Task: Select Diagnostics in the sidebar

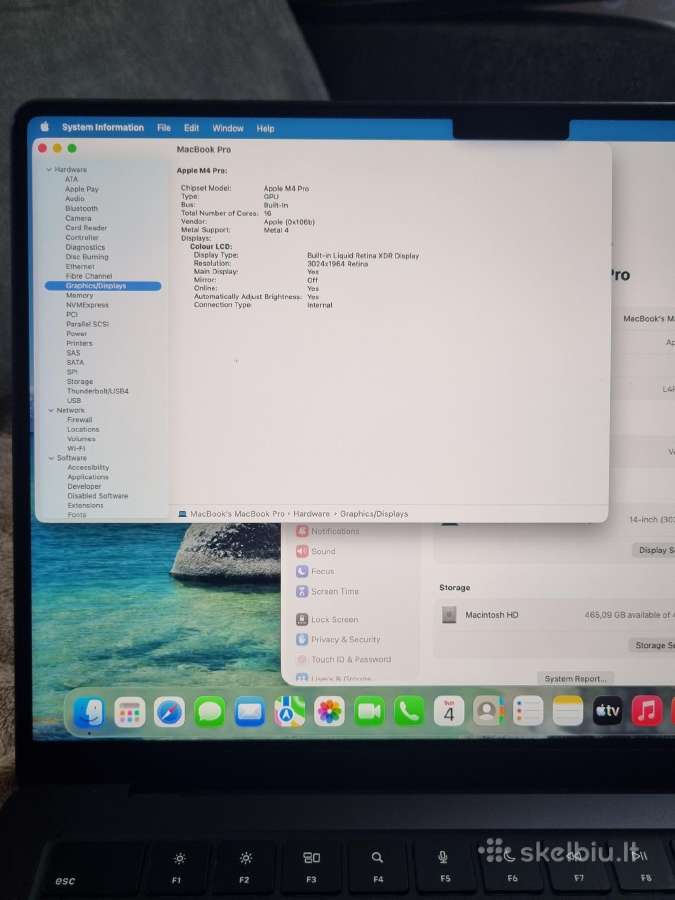Action: [85, 247]
